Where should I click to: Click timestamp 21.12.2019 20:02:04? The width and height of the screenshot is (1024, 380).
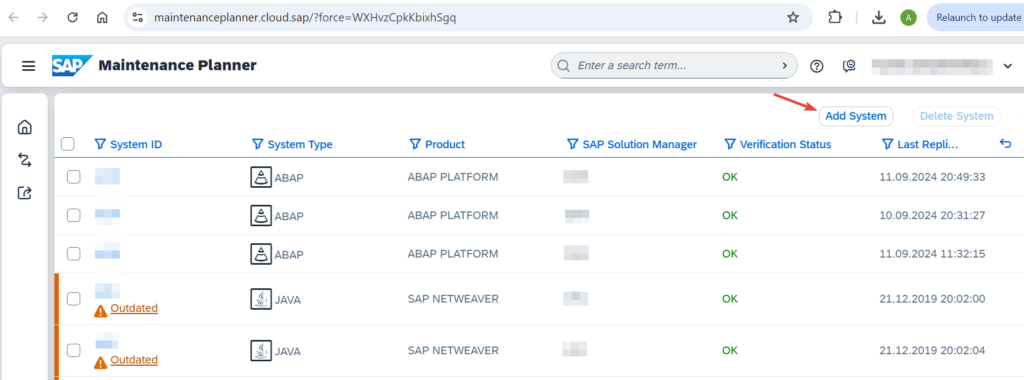click(932, 351)
